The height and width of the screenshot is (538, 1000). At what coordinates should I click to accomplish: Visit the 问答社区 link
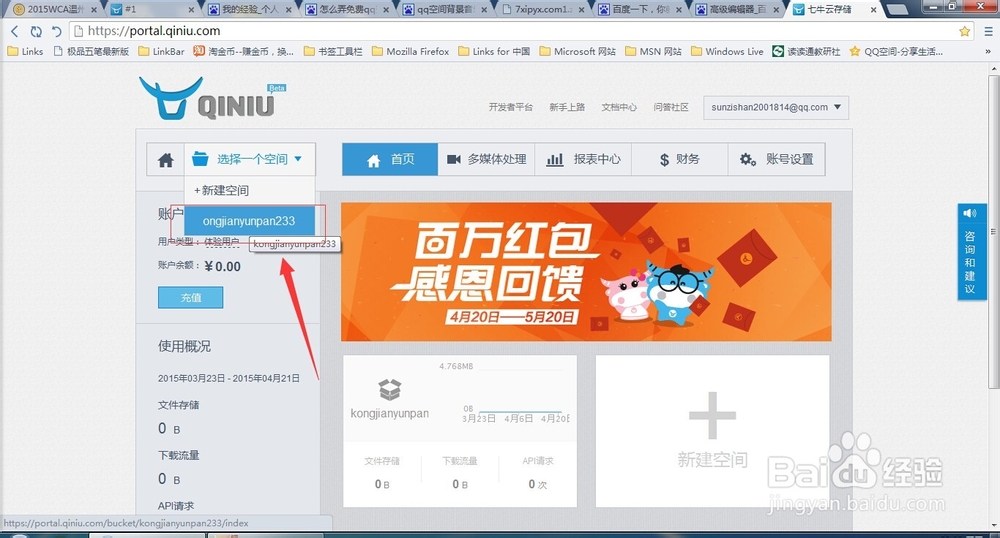coord(671,107)
